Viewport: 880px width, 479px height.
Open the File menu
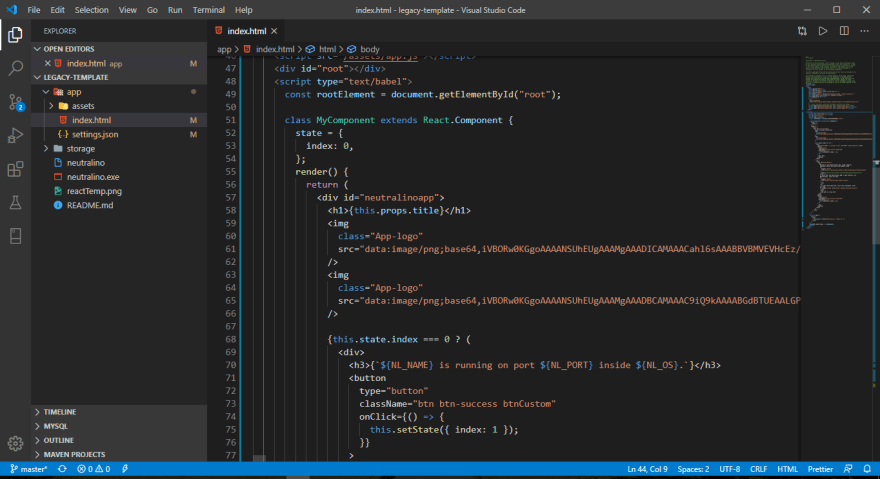34,10
